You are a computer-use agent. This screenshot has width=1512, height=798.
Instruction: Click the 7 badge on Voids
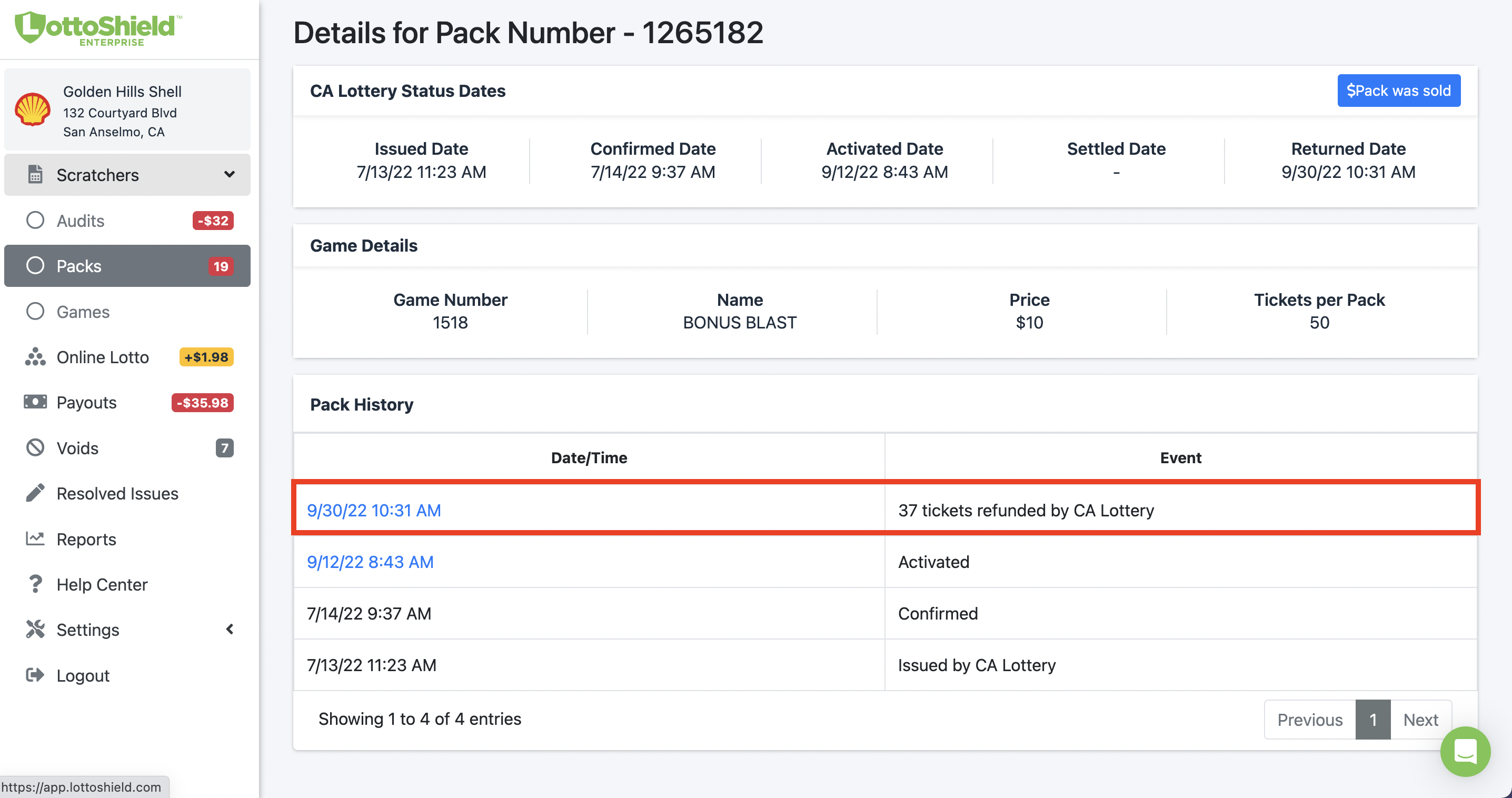pos(224,448)
